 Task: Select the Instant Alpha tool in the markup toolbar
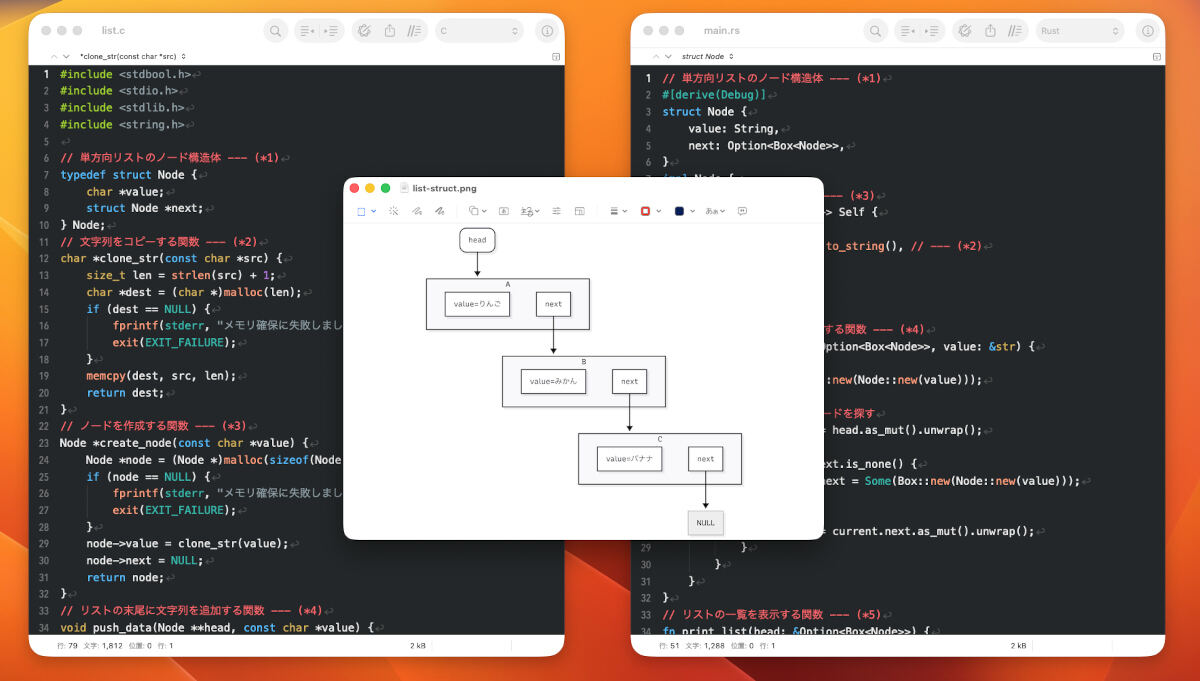tap(393, 211)
